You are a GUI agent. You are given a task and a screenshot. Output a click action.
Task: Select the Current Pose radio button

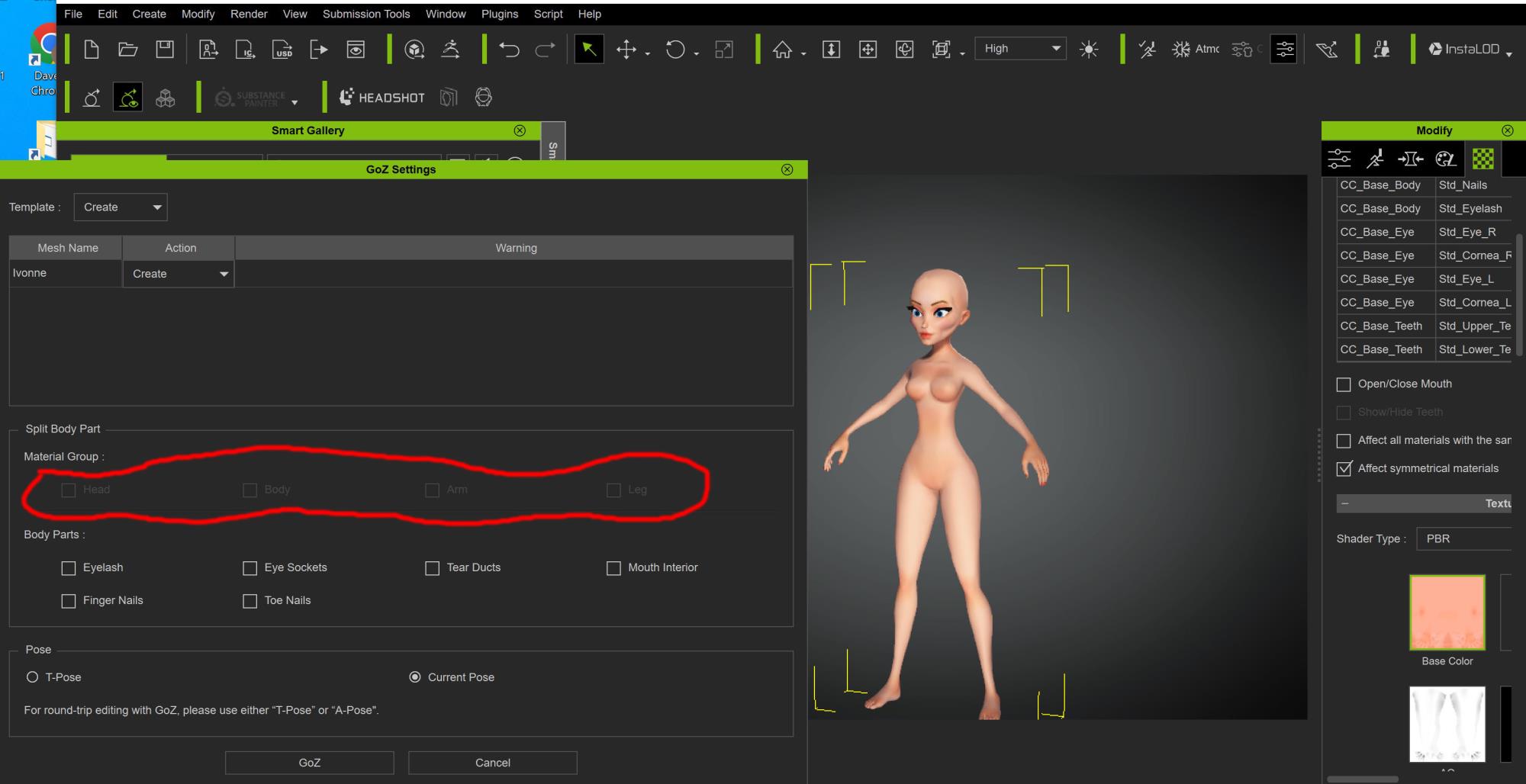415,677
